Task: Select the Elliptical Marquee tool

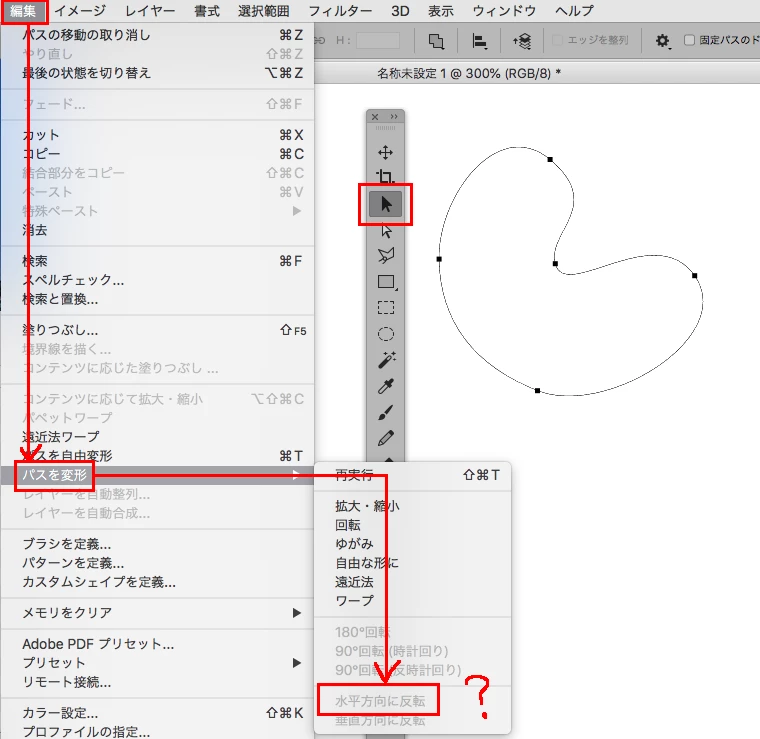Action: tap(386, 334)
